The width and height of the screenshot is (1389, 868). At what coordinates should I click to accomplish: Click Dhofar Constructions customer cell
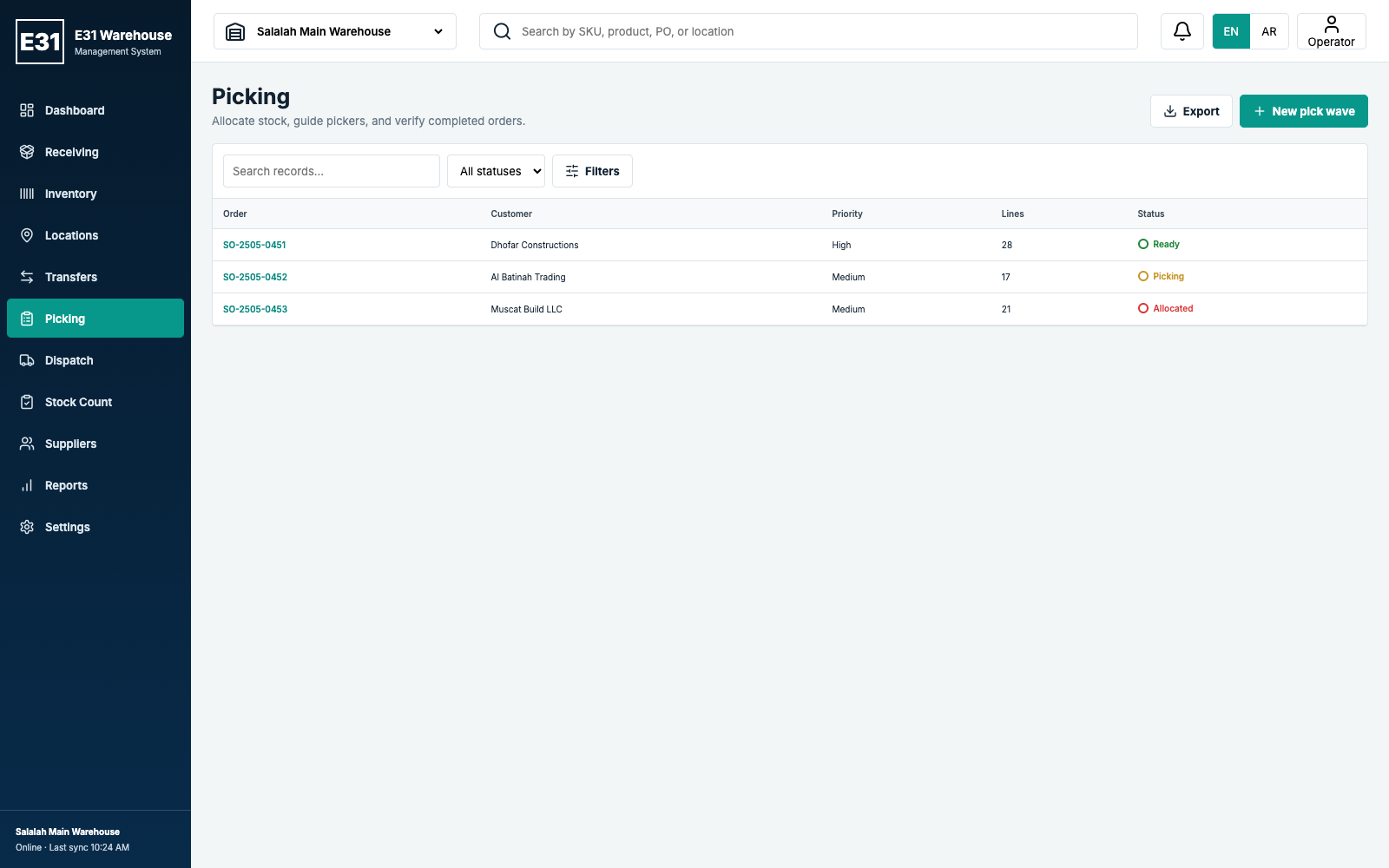pyautogui.click(x=535, y=245)
